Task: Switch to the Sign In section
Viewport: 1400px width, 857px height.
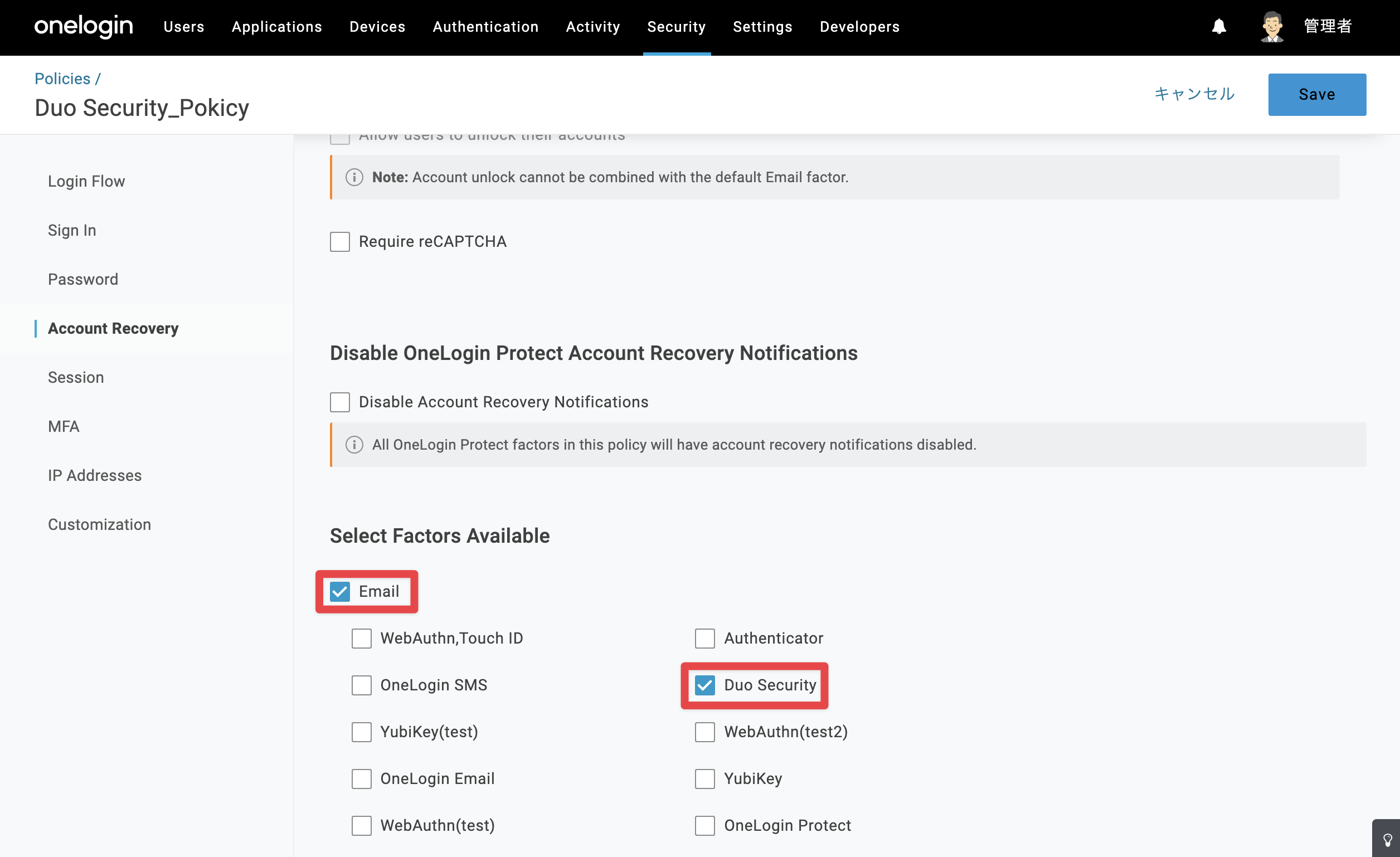Action: point(72,230)
